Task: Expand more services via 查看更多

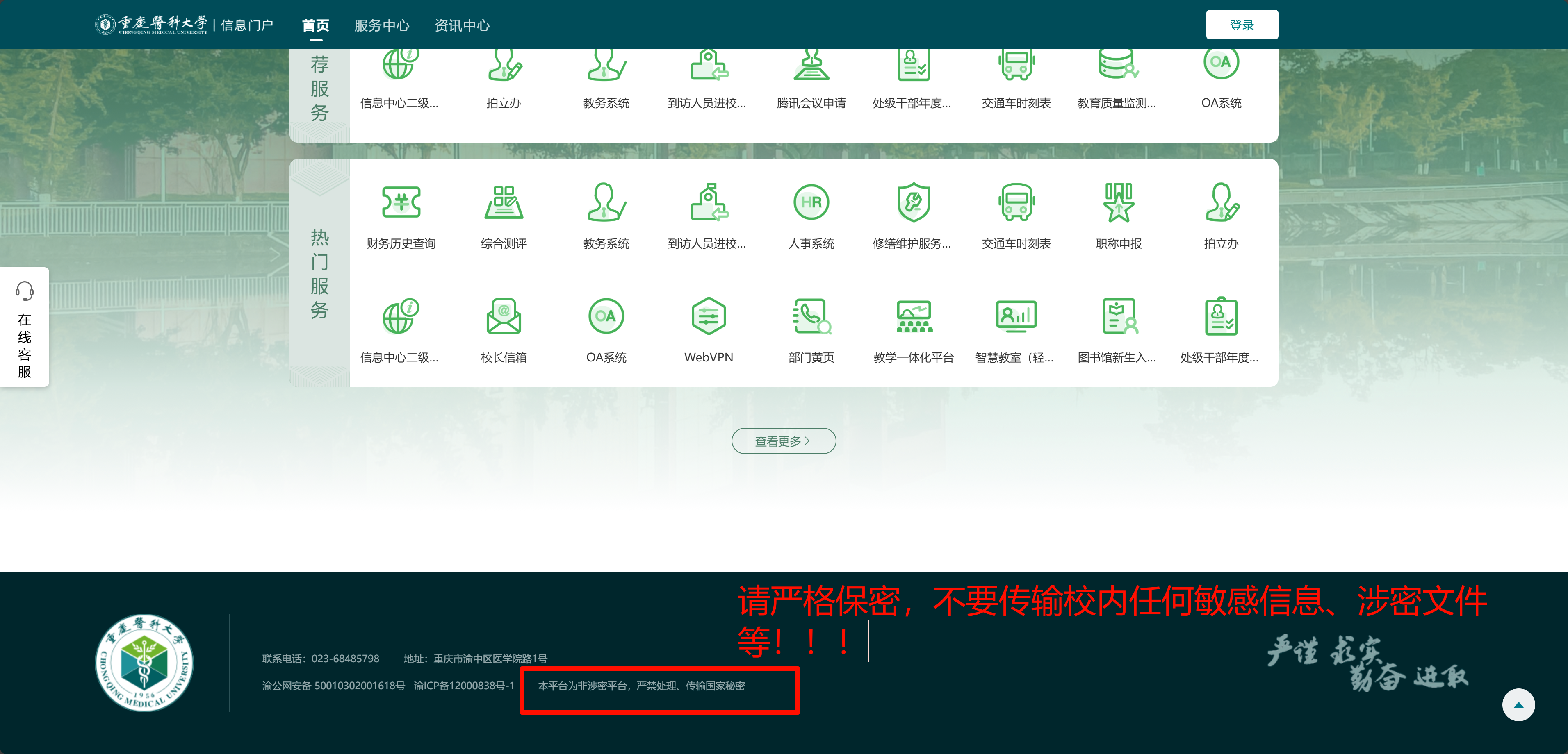Action: point(784,441)
